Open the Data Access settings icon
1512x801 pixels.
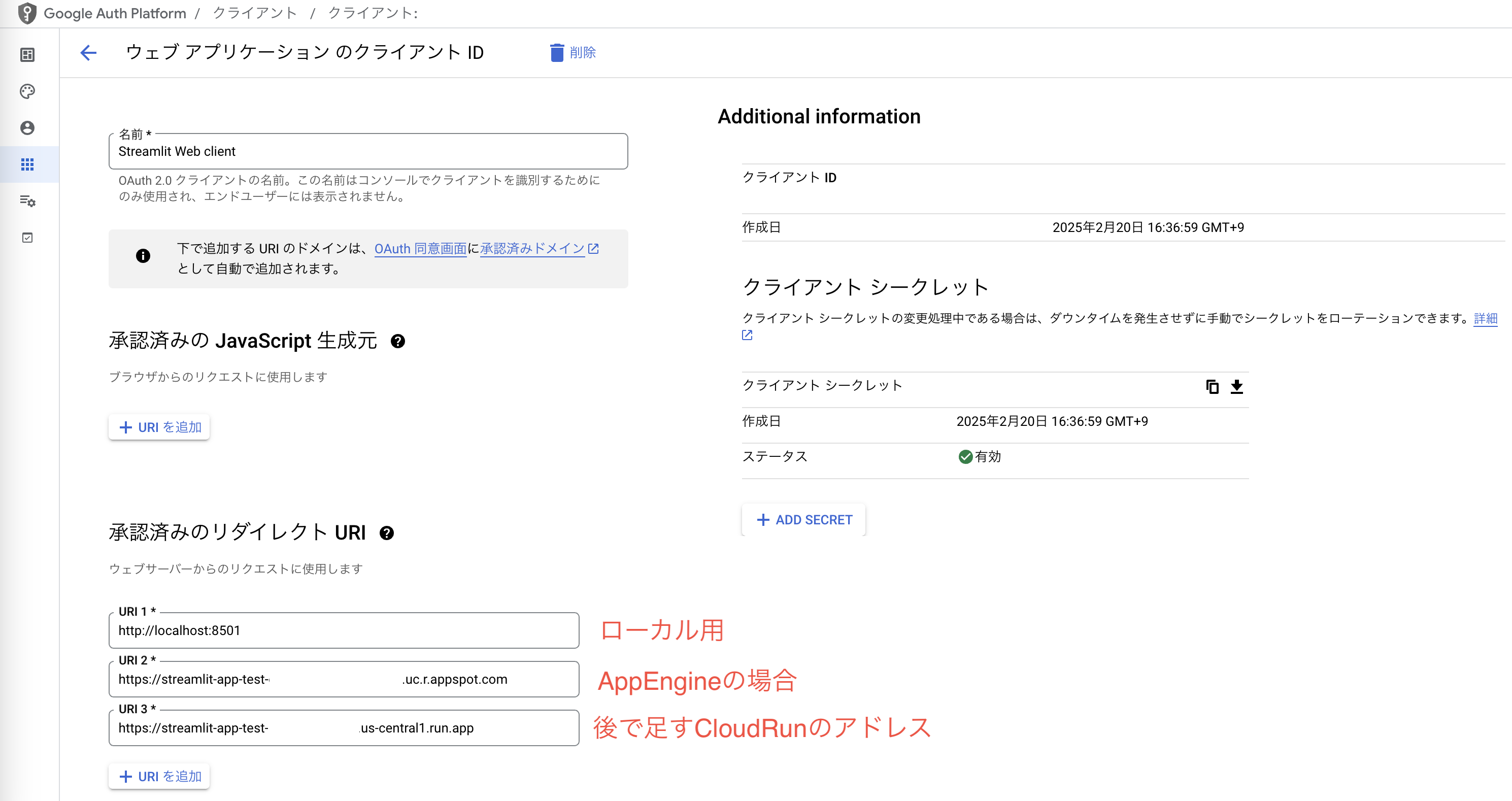coord(27,202)
